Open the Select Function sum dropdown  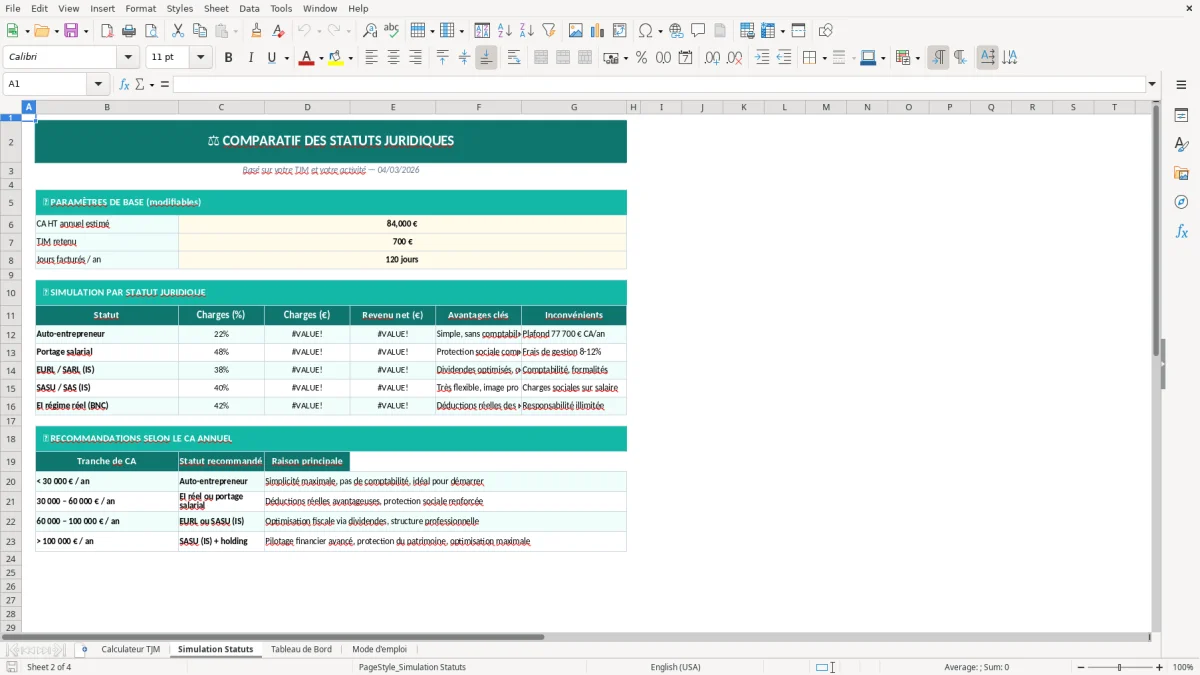tap(152, 84)
